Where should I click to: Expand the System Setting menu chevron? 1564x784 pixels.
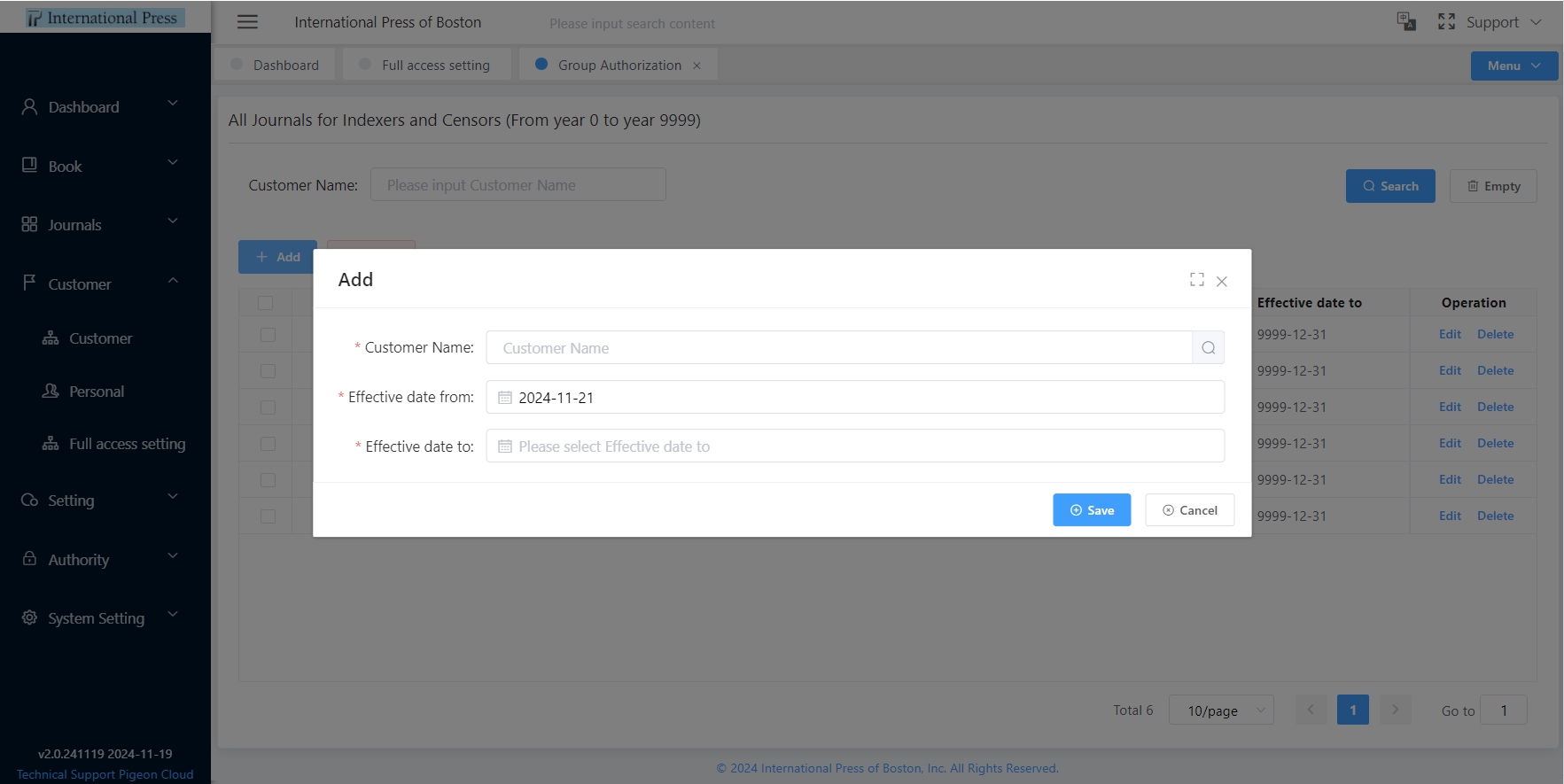pyautogui.click(x=173, y=615)
